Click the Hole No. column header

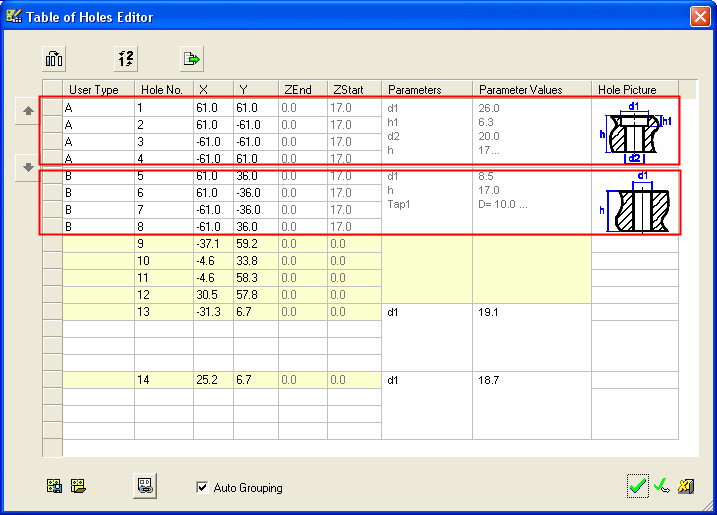pyautogui.click(x=163, y=90)
